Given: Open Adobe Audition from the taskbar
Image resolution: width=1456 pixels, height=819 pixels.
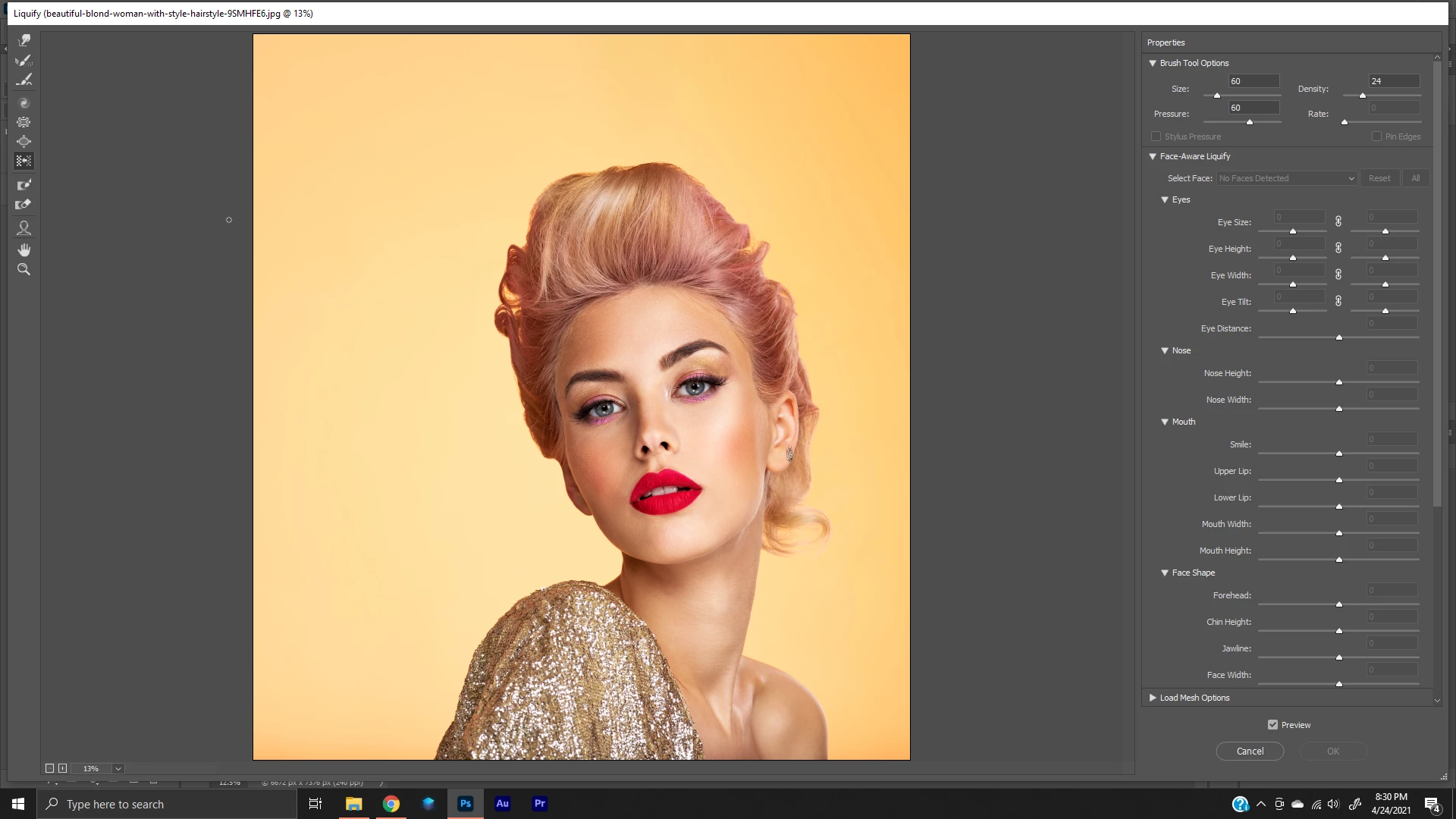Looking at the screenshot, I should click(x=502, y=804).
